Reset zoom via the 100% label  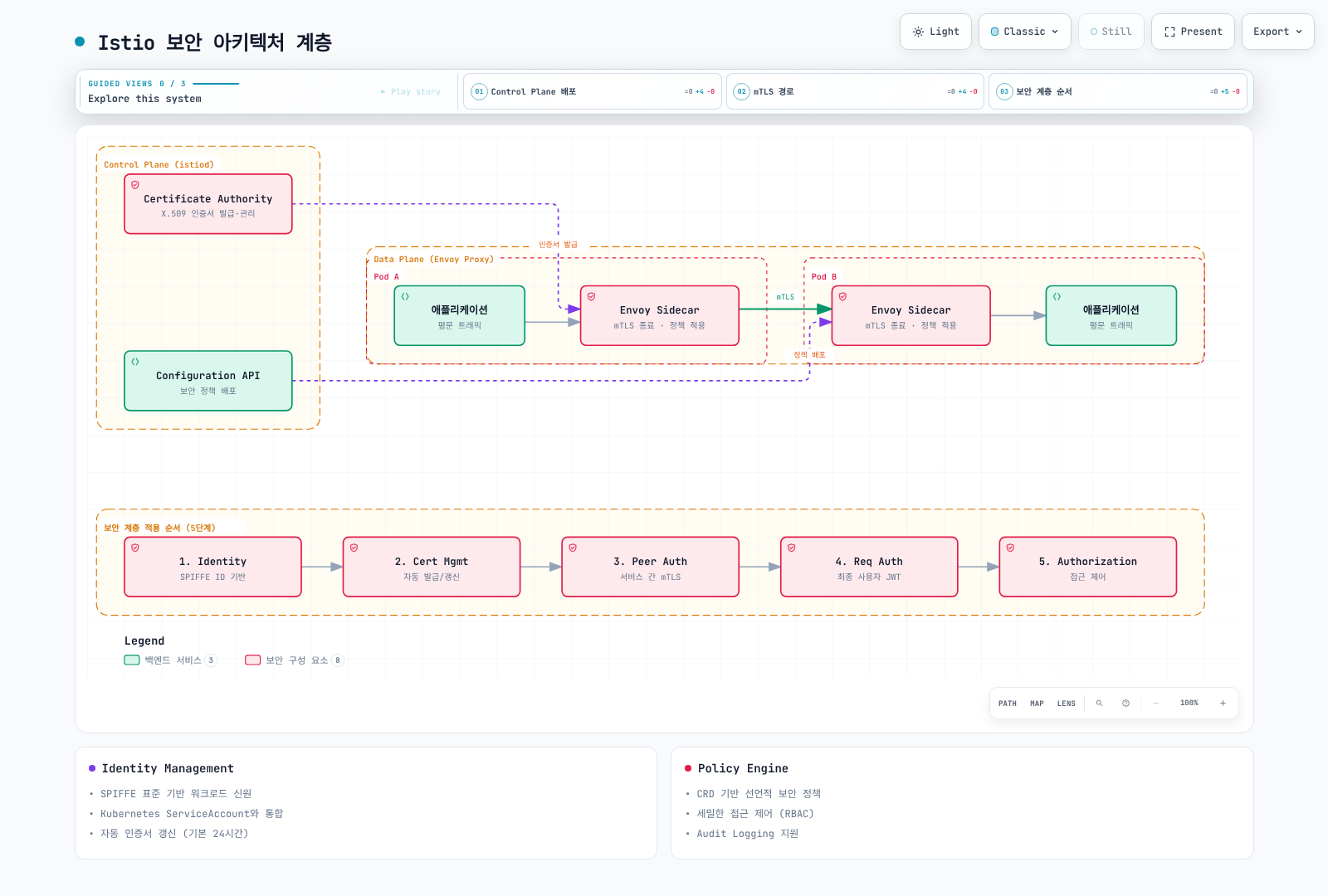click(1189, 704)
